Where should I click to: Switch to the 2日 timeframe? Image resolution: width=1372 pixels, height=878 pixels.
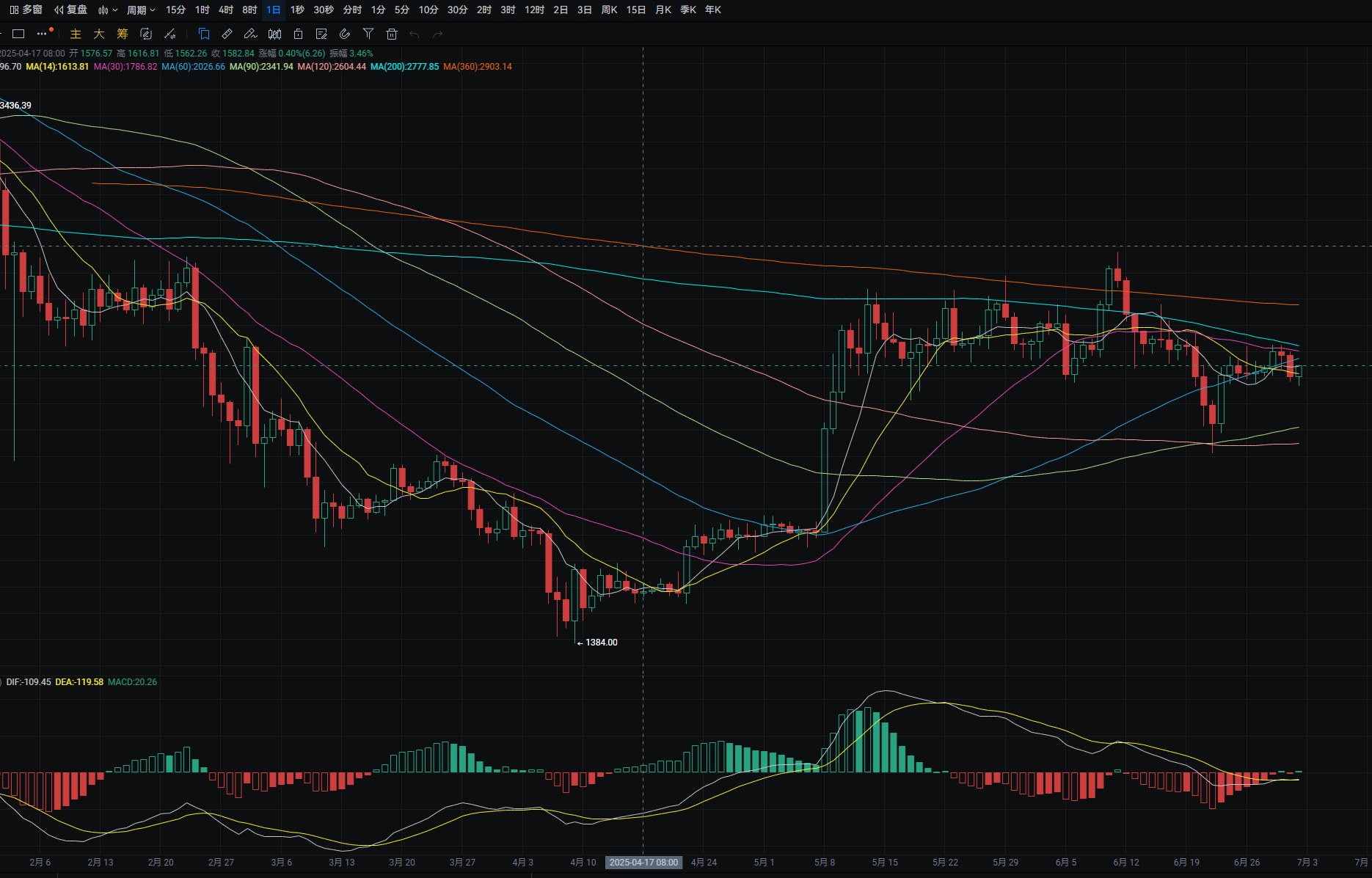click(561, 10)
